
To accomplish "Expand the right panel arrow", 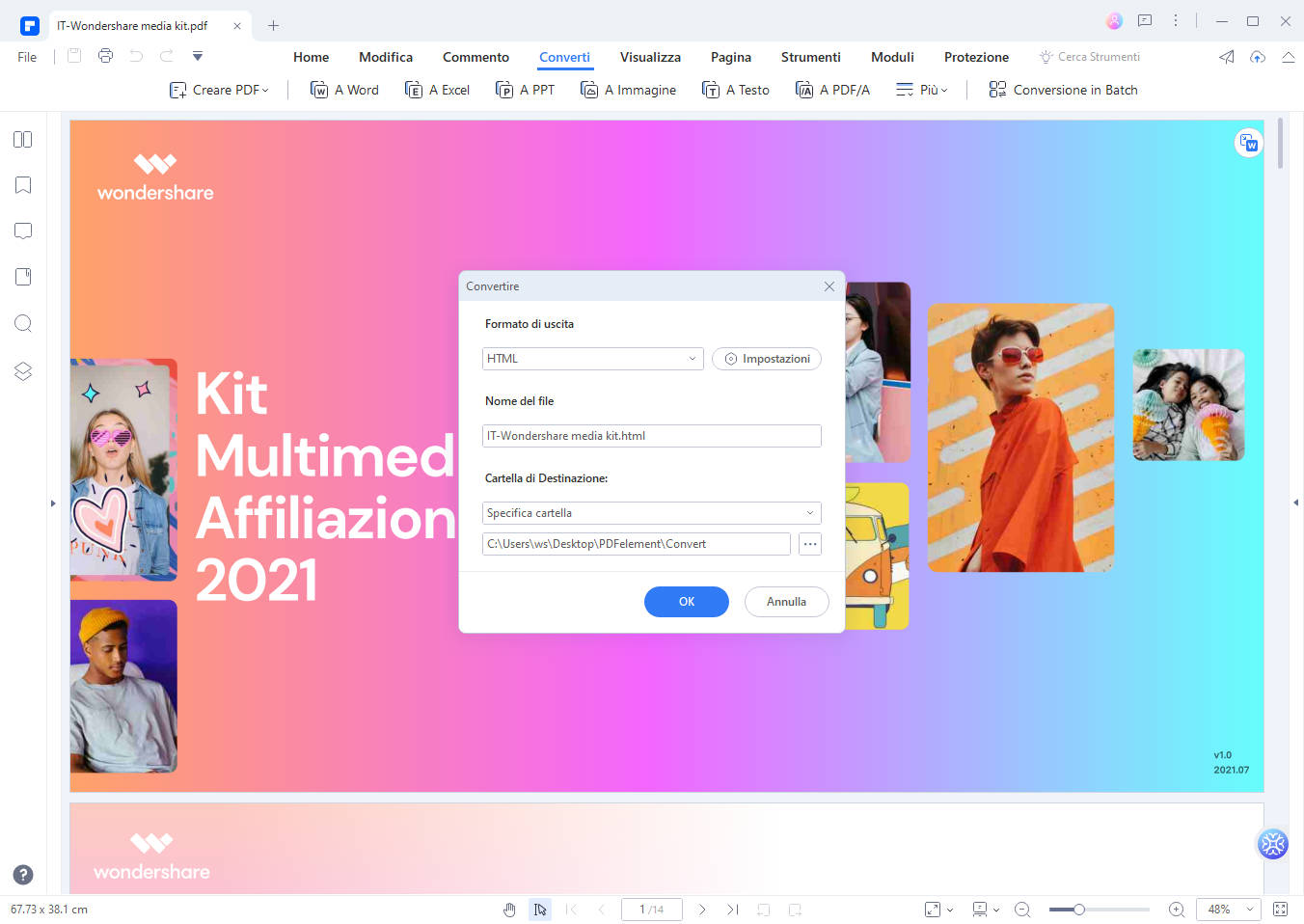I will (1296, 503).
